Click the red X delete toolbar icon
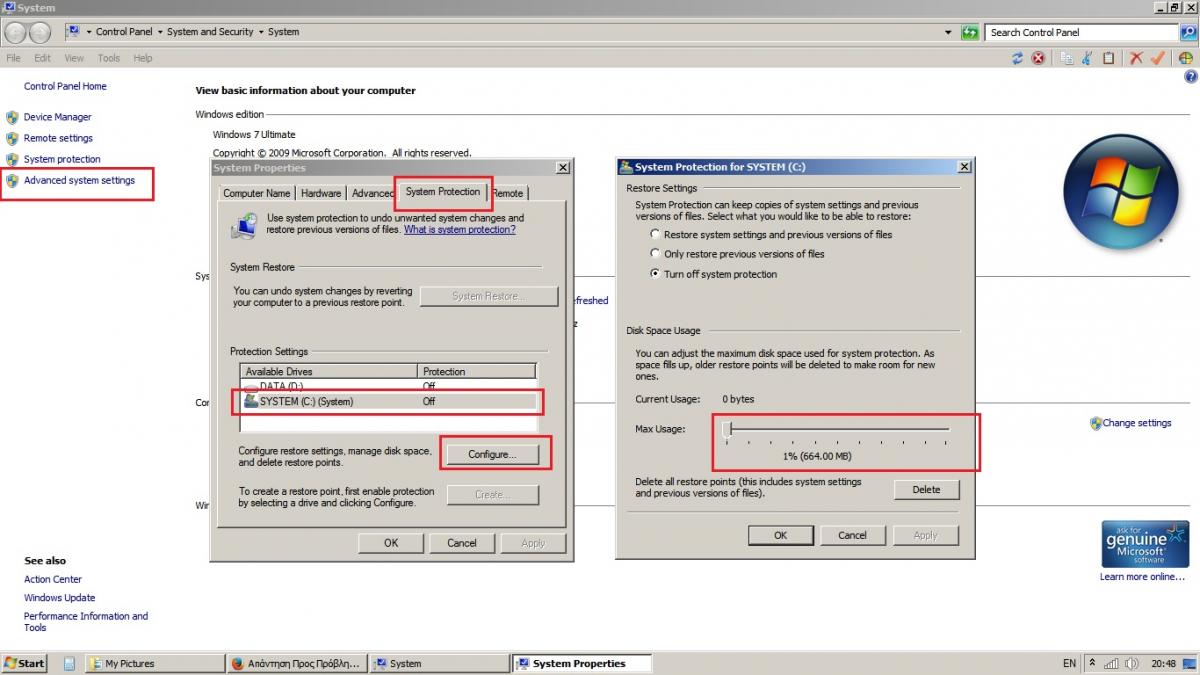Viewport: 1200px width, 675px height. tap(1136, 58)
